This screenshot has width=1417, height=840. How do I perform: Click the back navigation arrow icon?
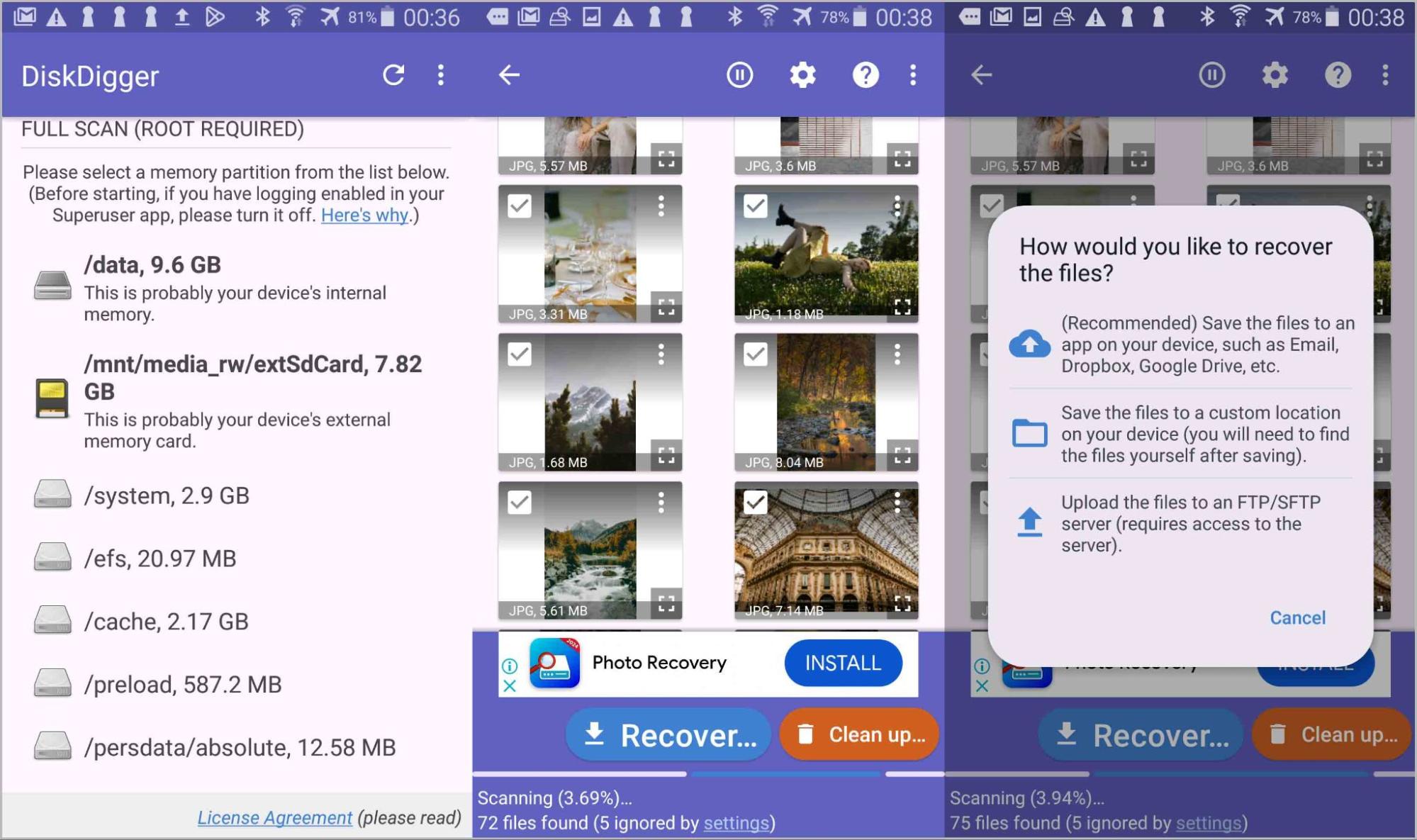coord(509,75)
